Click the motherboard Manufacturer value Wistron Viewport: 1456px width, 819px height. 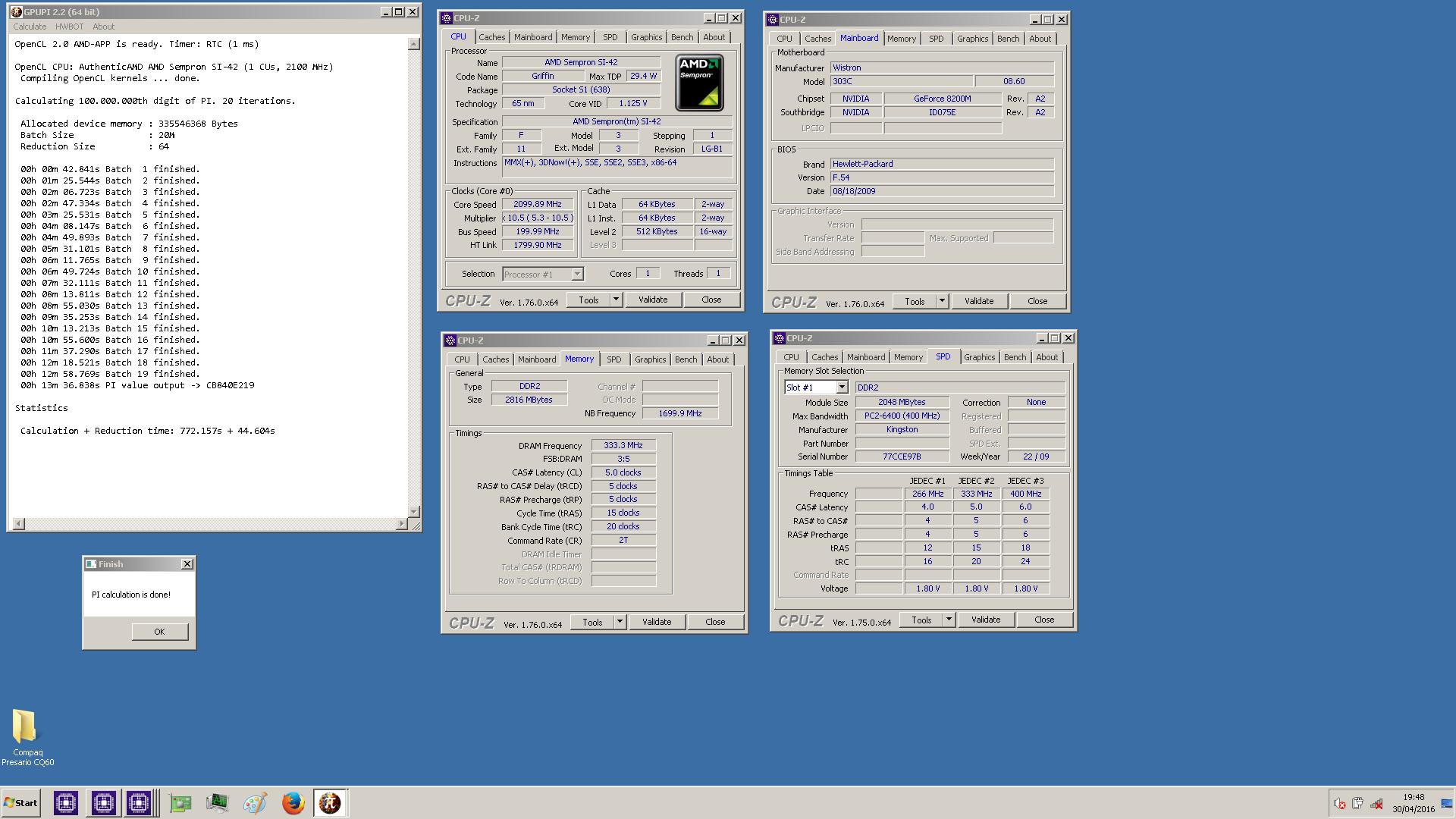[942, 67]
